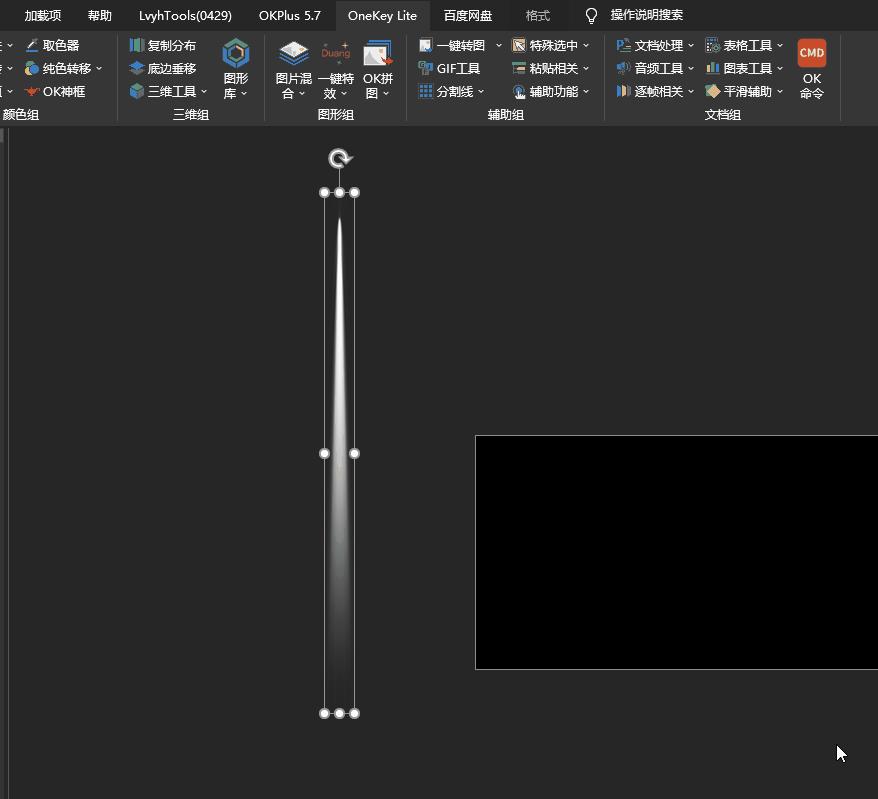Click the 表格工具 icon

(712, 45)
